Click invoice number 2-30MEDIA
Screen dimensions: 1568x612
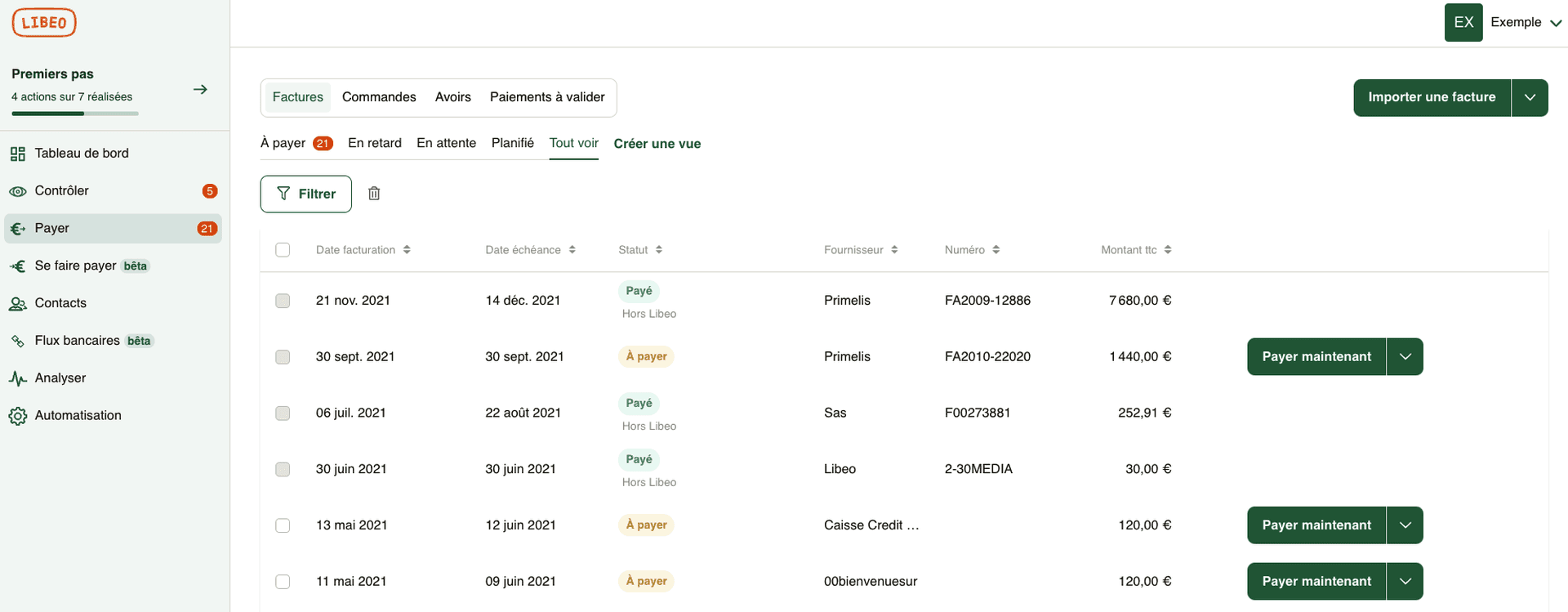[x=978, y=470]
